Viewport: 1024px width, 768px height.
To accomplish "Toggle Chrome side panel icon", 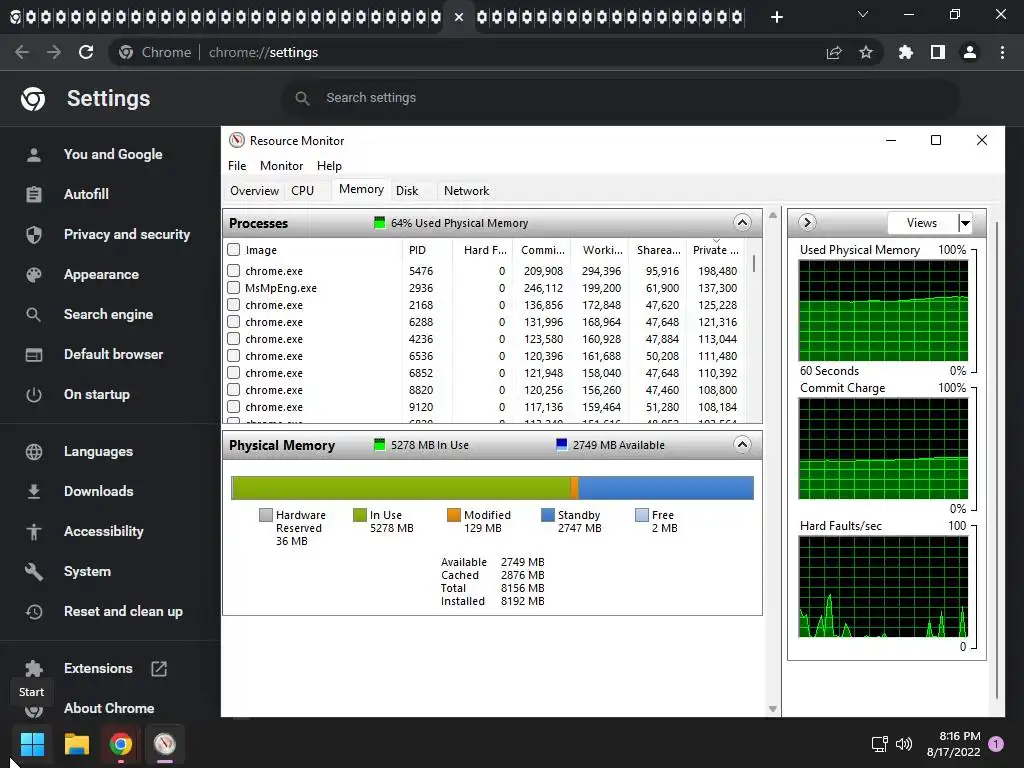I will (x=938, y=52).
